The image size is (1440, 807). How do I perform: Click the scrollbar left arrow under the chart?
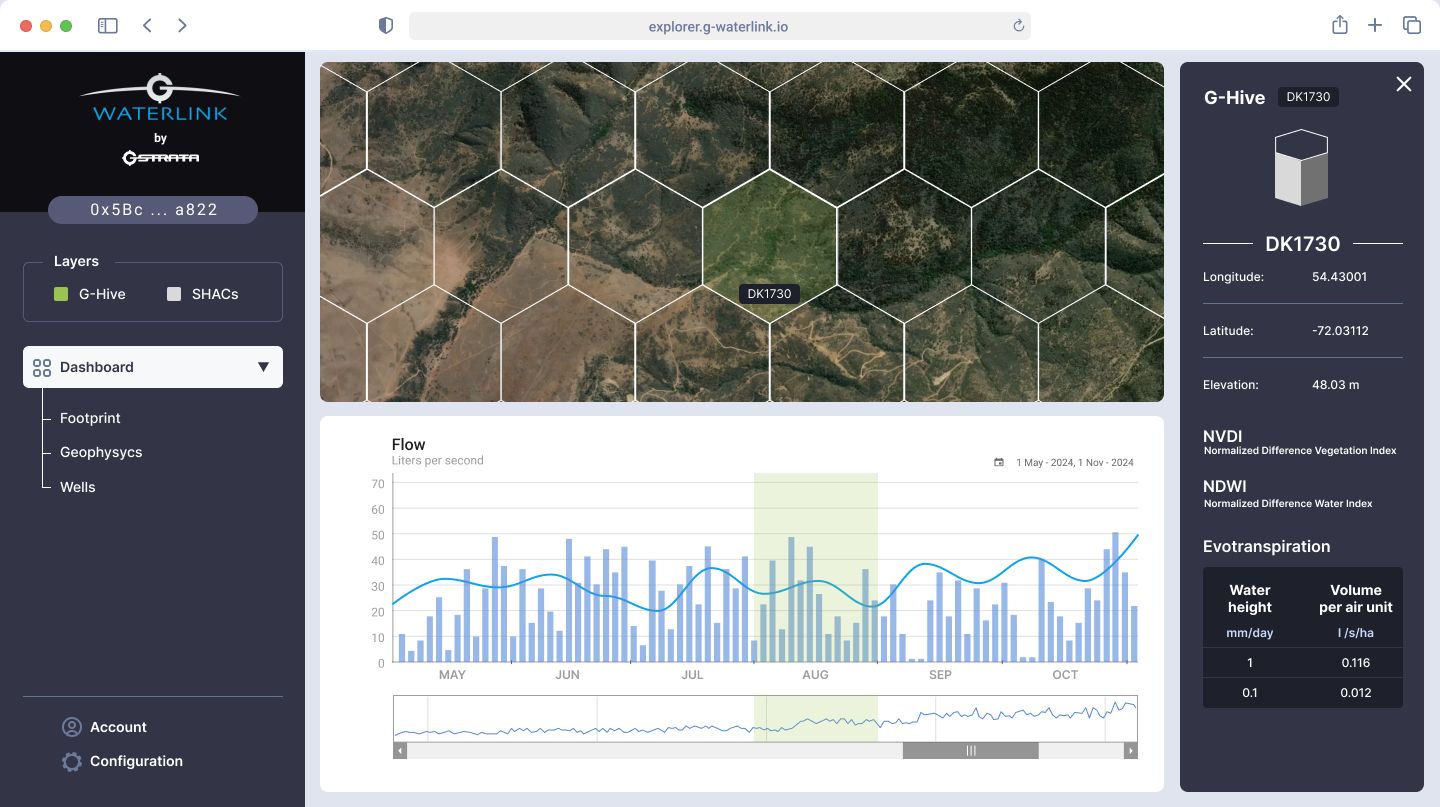click(x=400, y=750)
